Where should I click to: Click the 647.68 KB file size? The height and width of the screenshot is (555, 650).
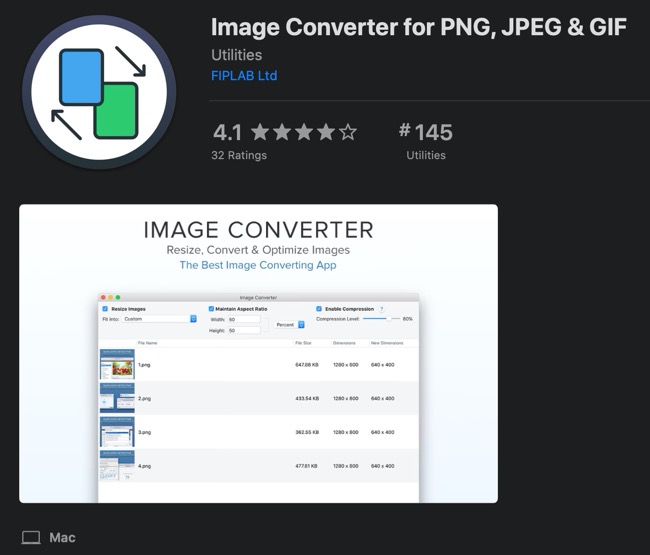click(307, 365)
